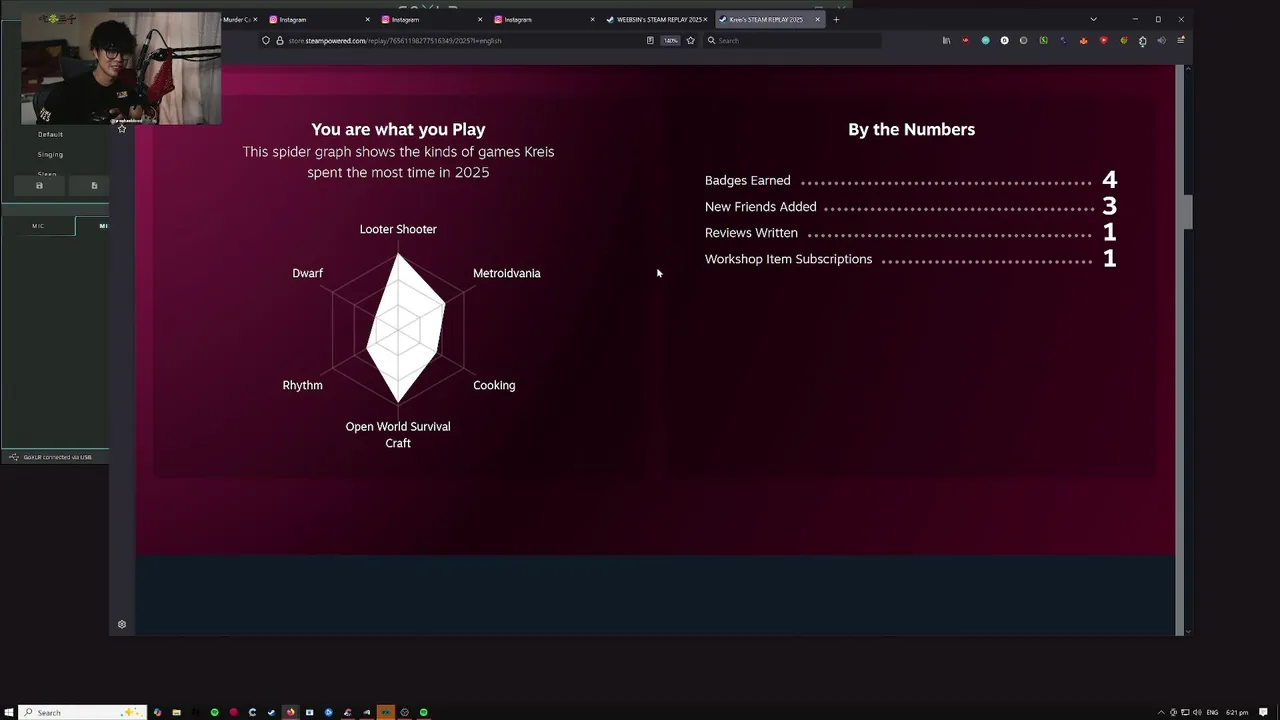Open the gear settings icon at bottom left
Screen dimensions: 1280x720
122,624
